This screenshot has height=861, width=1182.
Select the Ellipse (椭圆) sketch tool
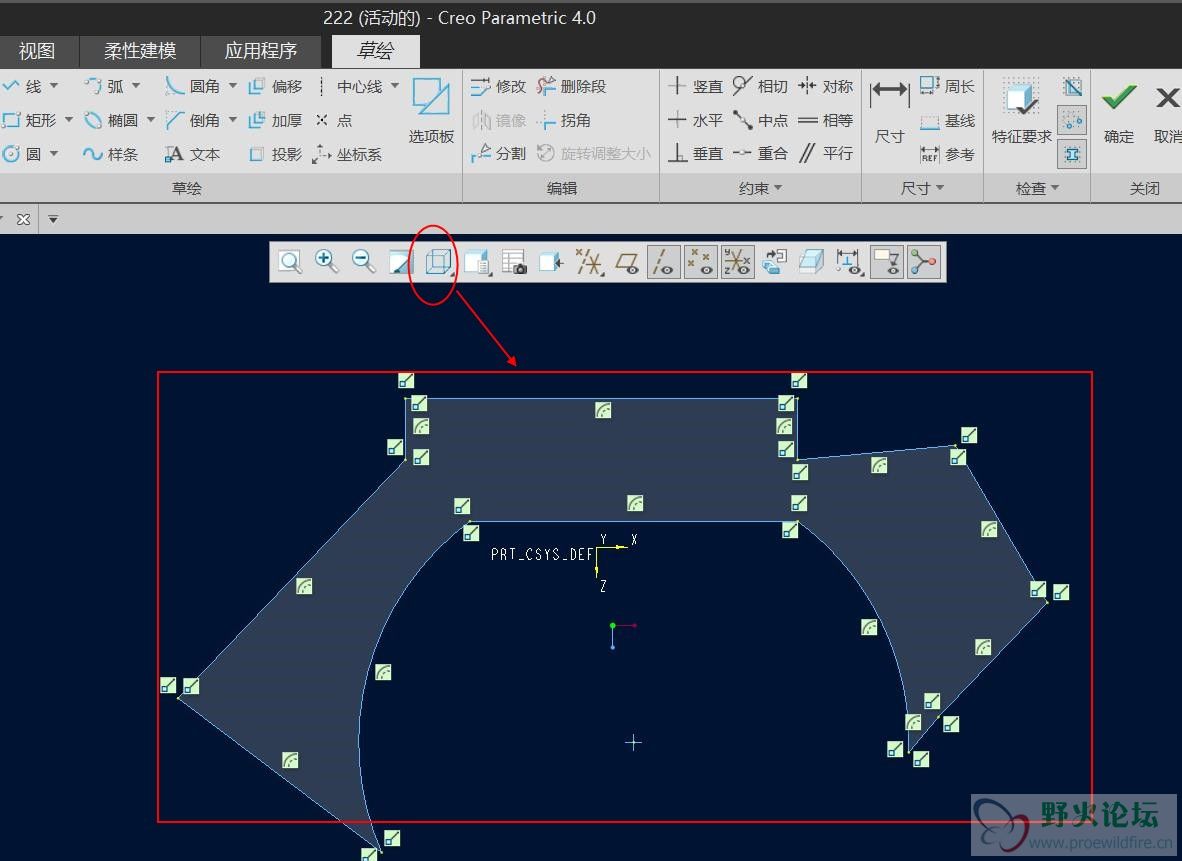(x=112, y=120)
